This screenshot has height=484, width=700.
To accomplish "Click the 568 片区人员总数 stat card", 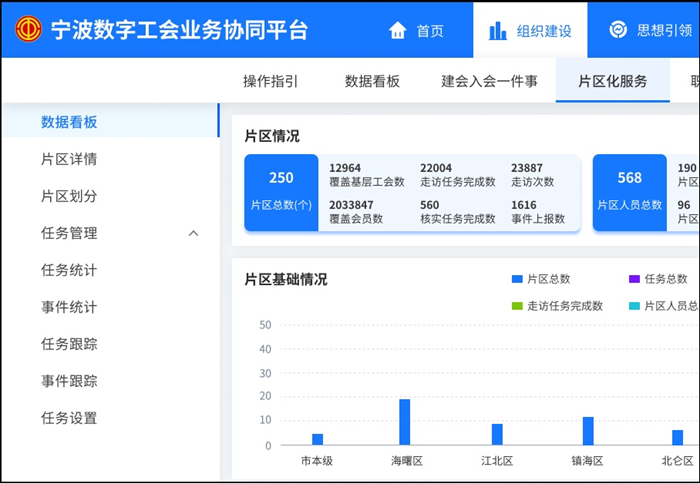I will click(x=629, y=192).
